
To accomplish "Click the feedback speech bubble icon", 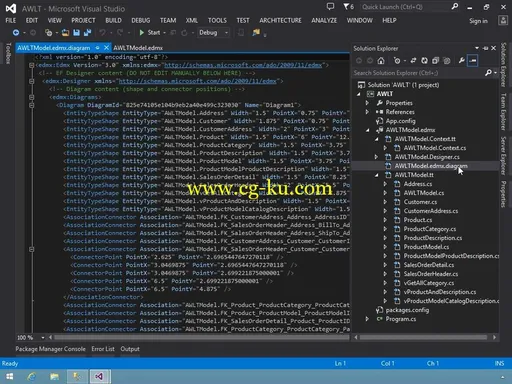I will coord(330,6).
